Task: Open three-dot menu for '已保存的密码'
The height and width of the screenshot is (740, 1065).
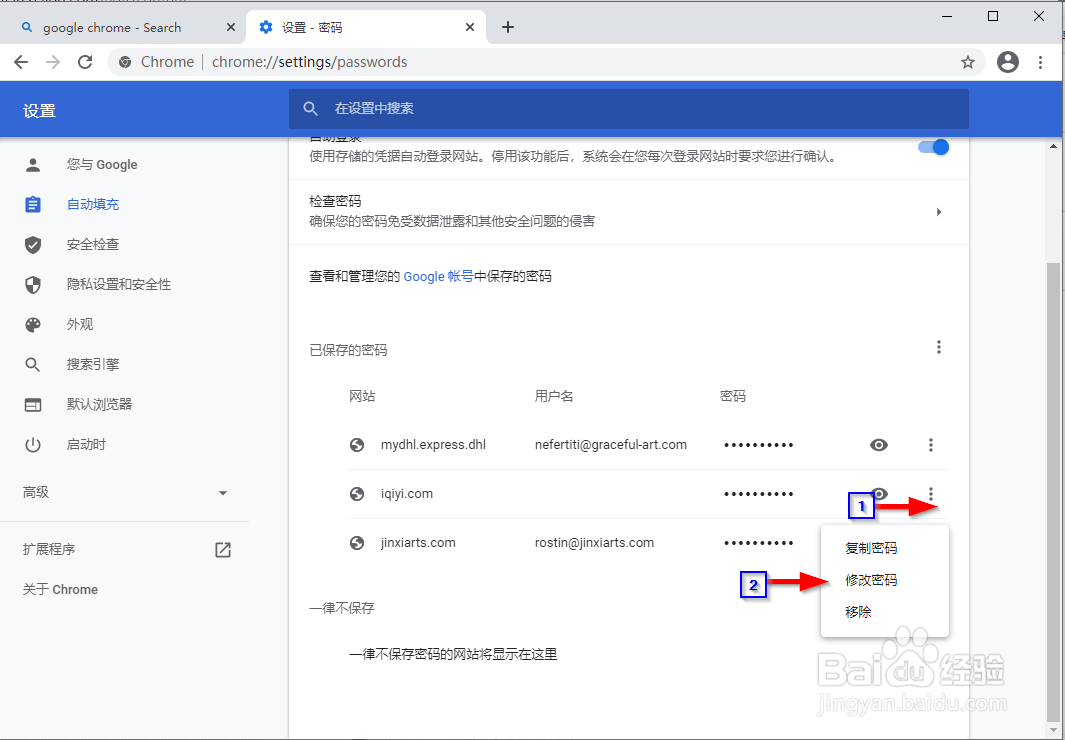Action: [x=939, y=348]
